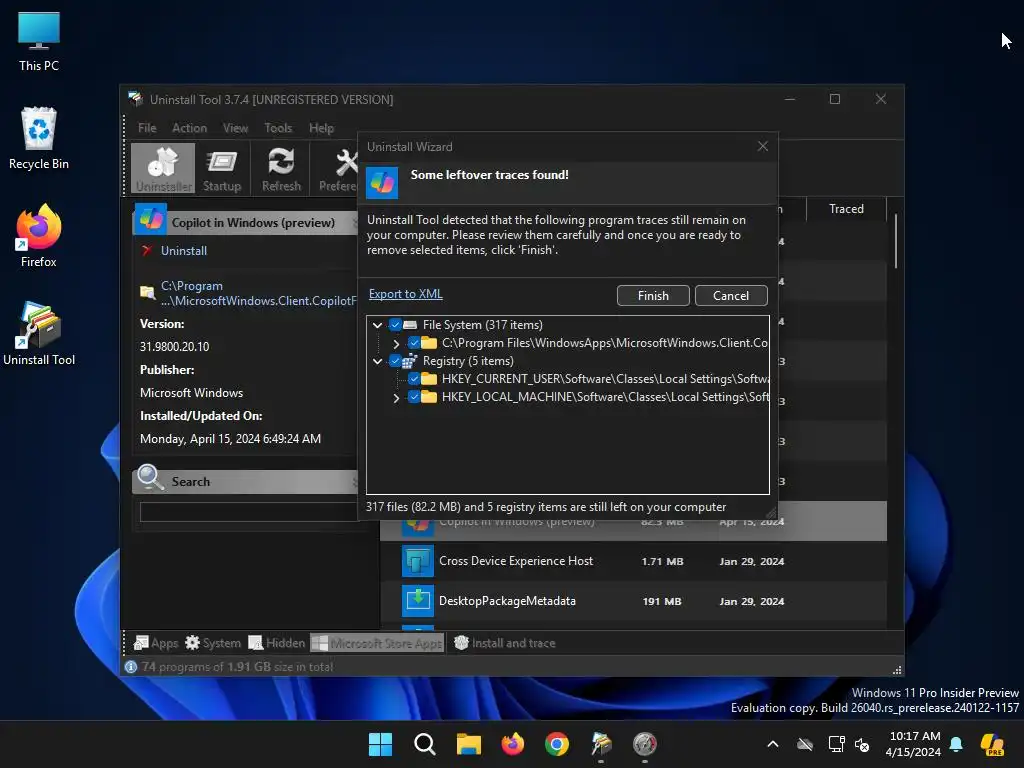
Task: Click Cancel in Uninstall Wizard
Action: 731,295
